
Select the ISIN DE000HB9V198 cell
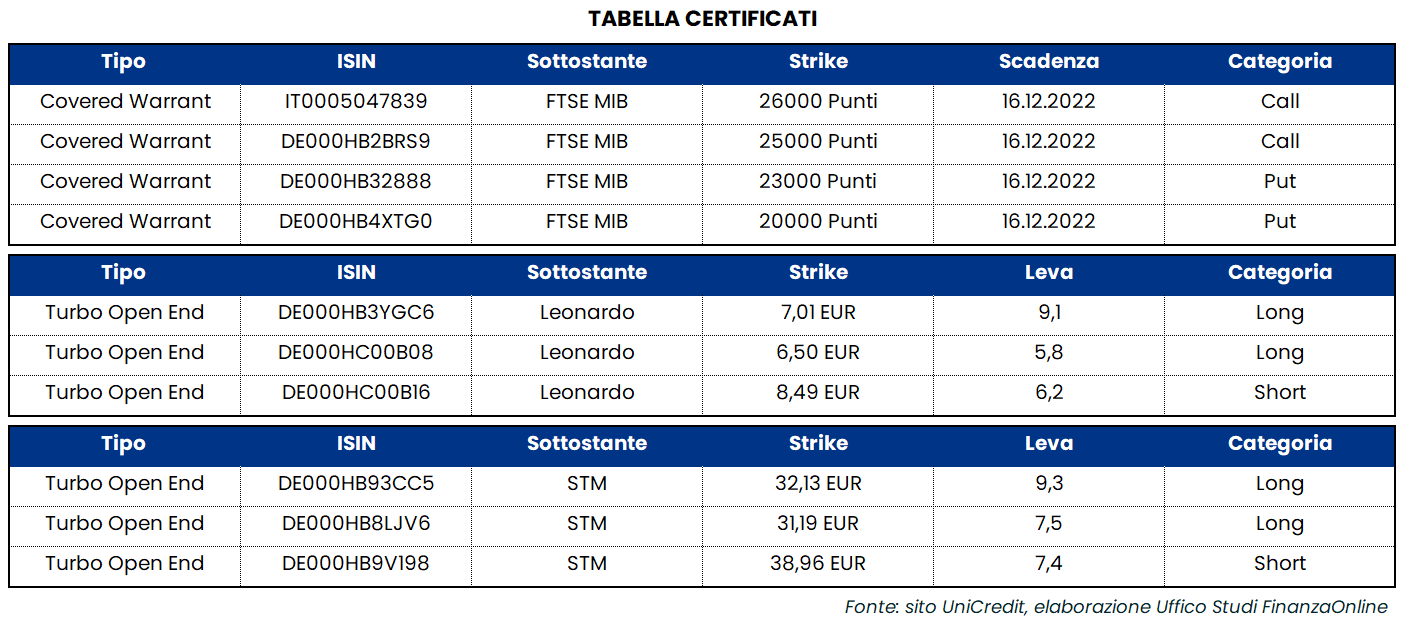(x=356, y=563)
